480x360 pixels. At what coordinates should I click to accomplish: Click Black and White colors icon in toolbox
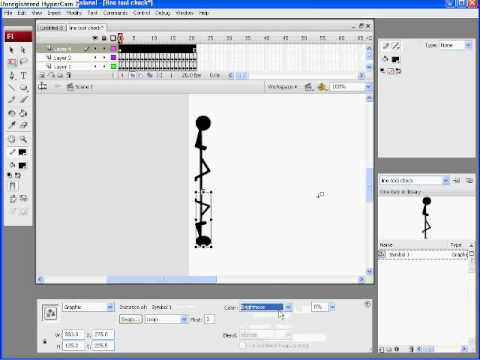[10, 175]
